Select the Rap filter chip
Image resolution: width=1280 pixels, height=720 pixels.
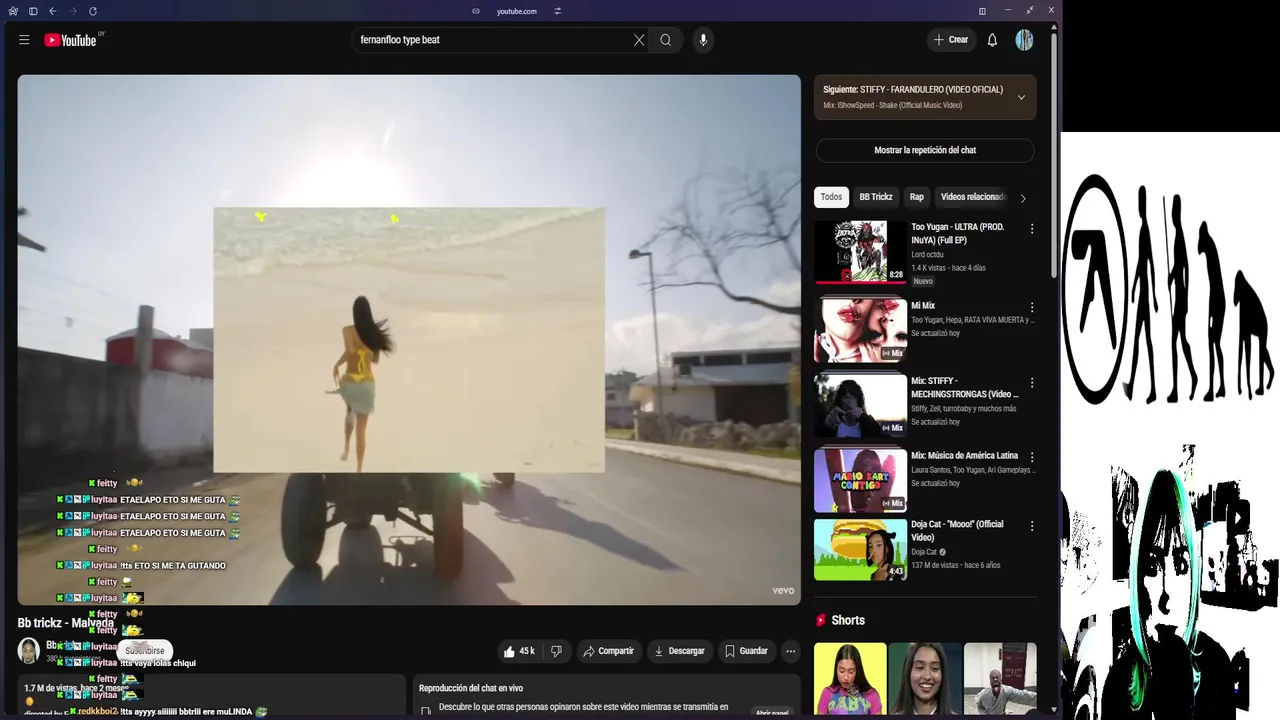917,197
